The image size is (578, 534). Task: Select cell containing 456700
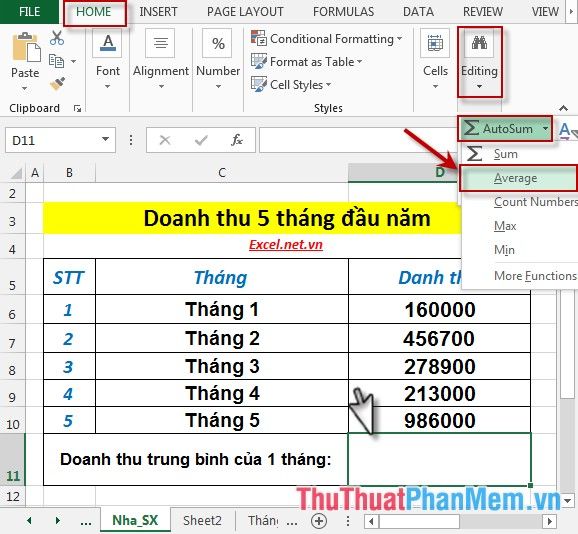[x=439, y=338]
